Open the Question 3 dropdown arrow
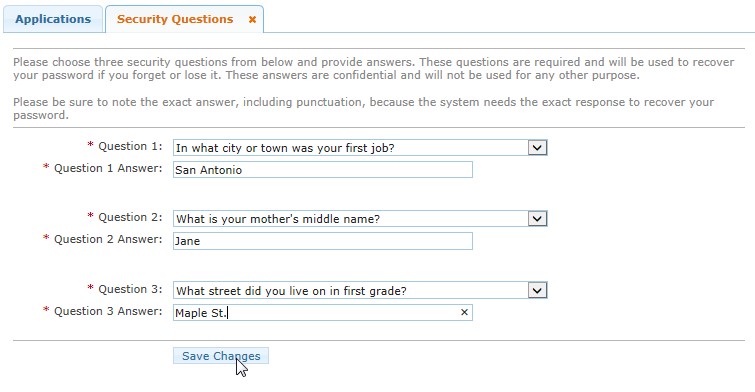This screenshot has width=755, height=392. (537, 290)
